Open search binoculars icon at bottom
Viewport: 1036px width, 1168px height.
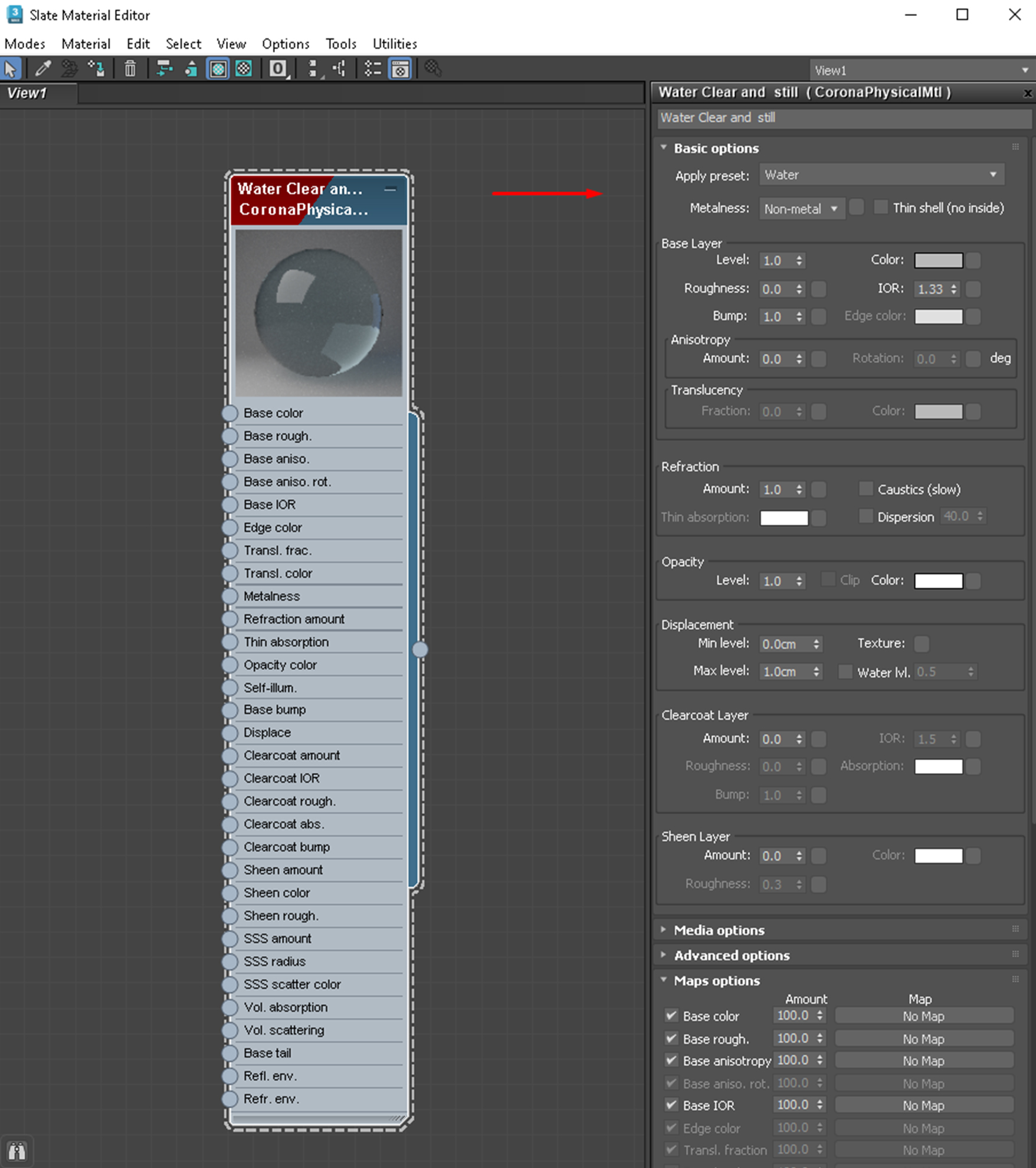[x=17, y=1150]
